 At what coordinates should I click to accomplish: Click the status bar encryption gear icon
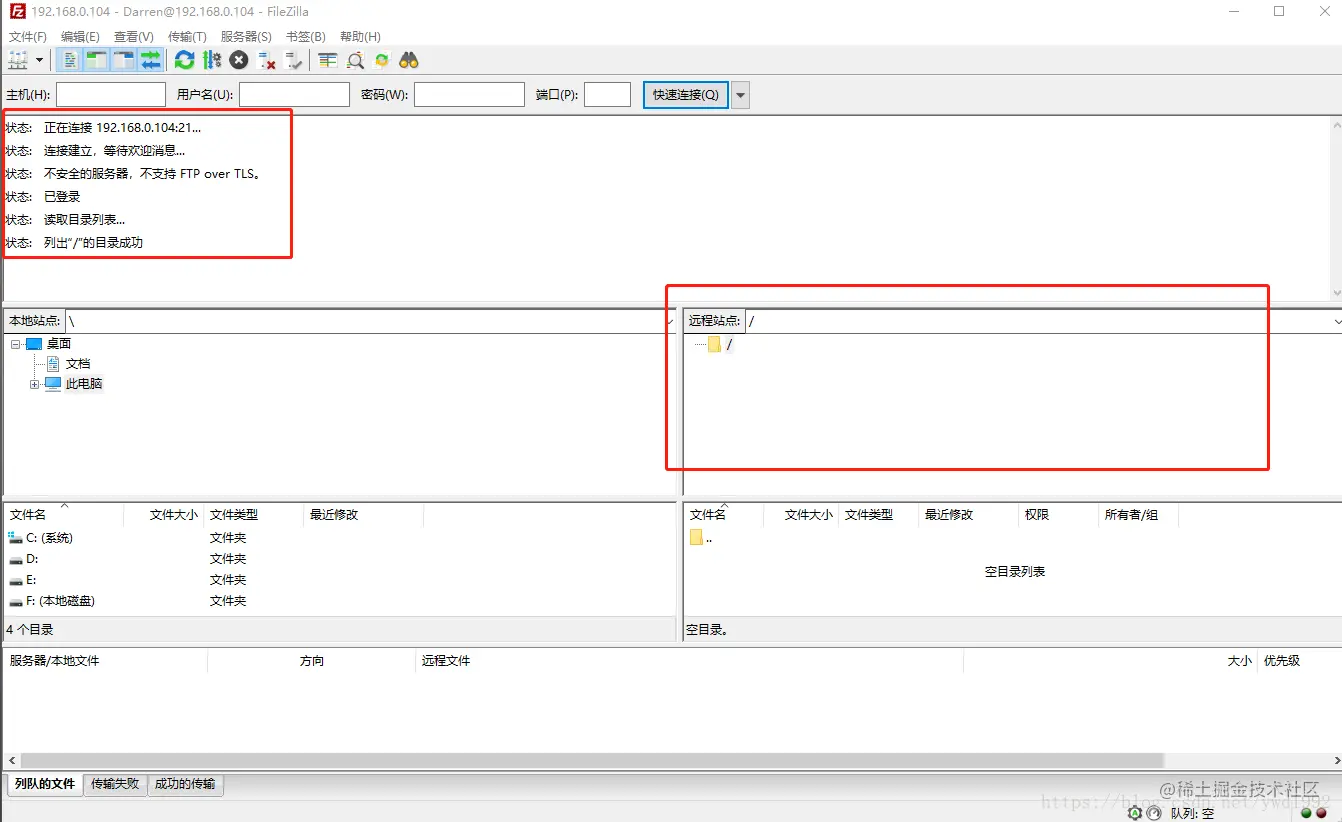[x=1135, y=813]
